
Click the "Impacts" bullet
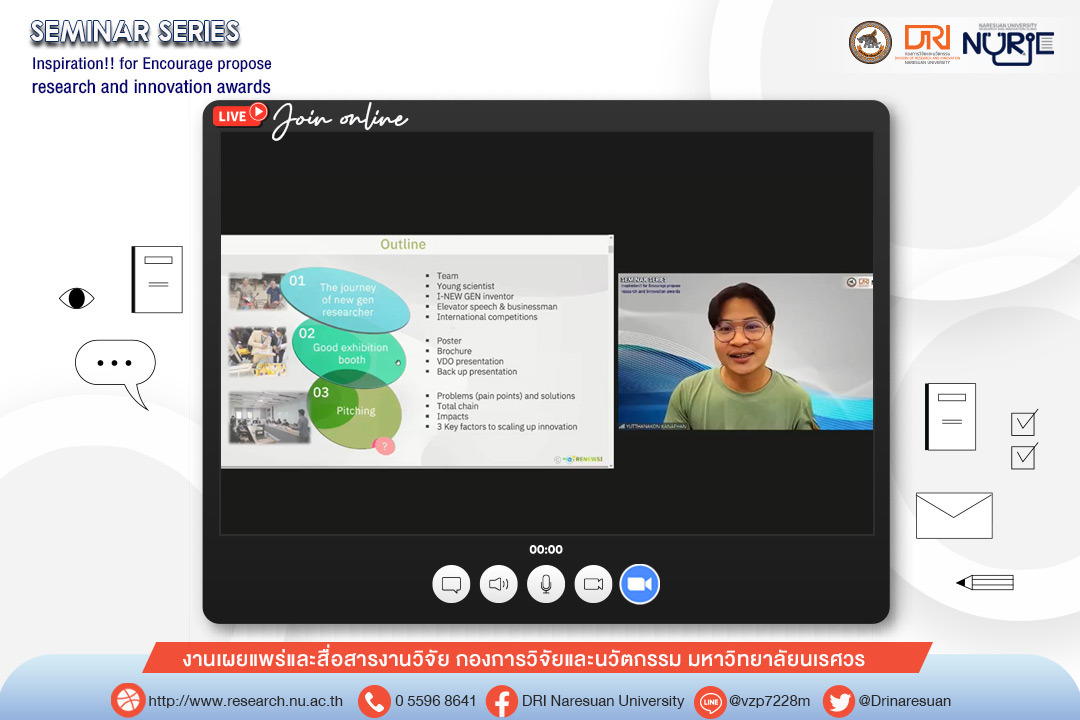click(x=453, y=416)
